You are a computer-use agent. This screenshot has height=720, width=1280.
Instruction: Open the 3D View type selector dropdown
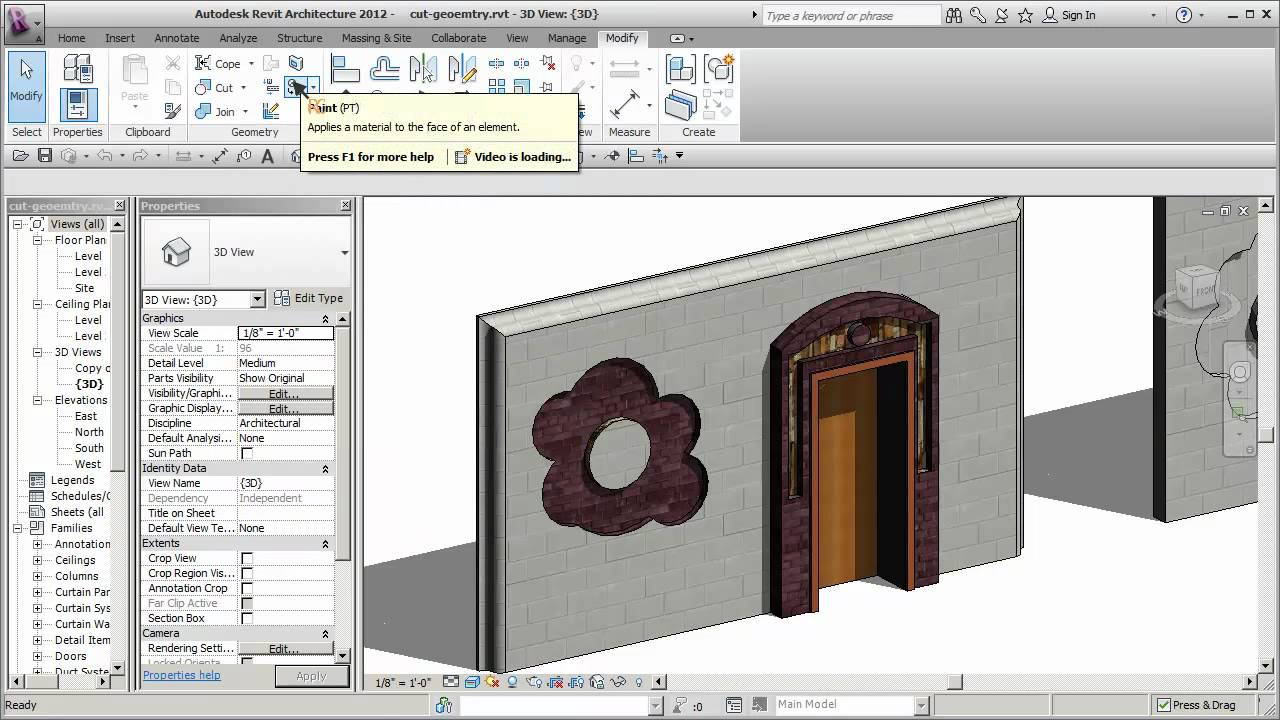257,299
